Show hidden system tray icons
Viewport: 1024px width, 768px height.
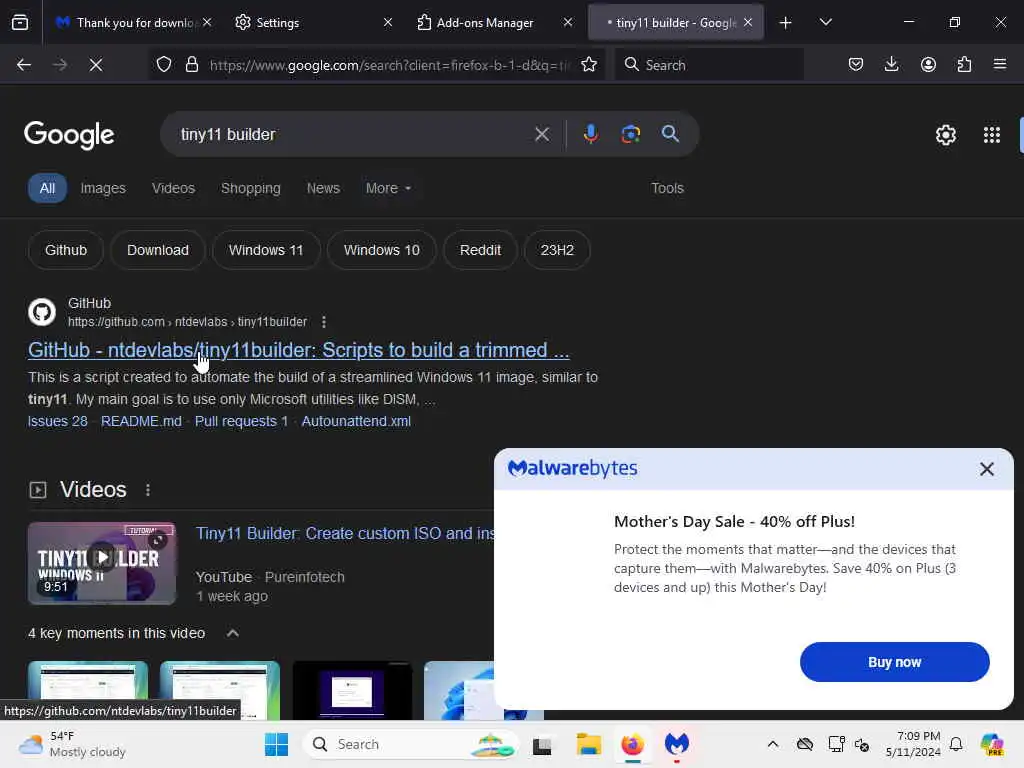click(x=773, y=744)
